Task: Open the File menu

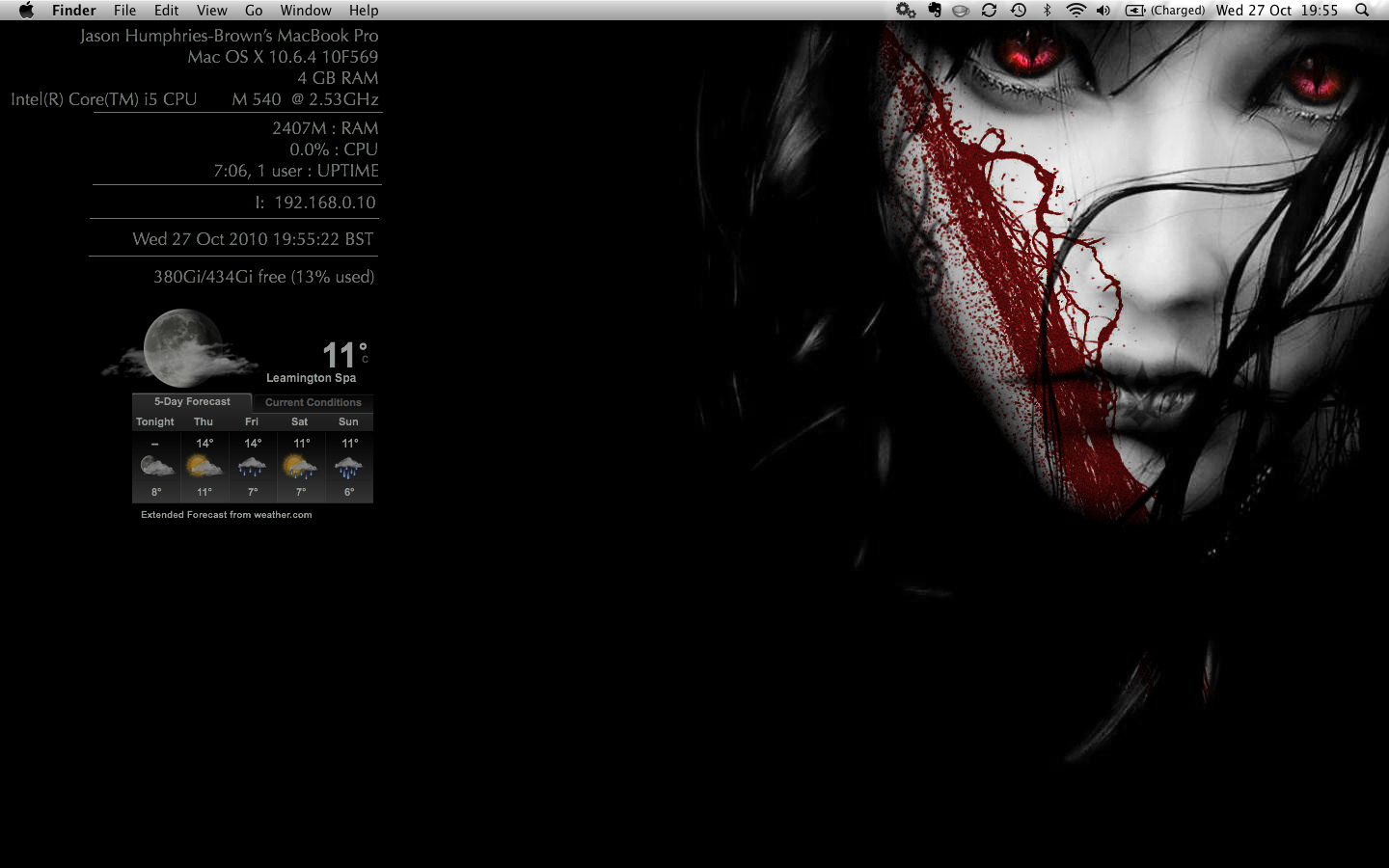Action: pyautogui.click(x=124, y=10)
